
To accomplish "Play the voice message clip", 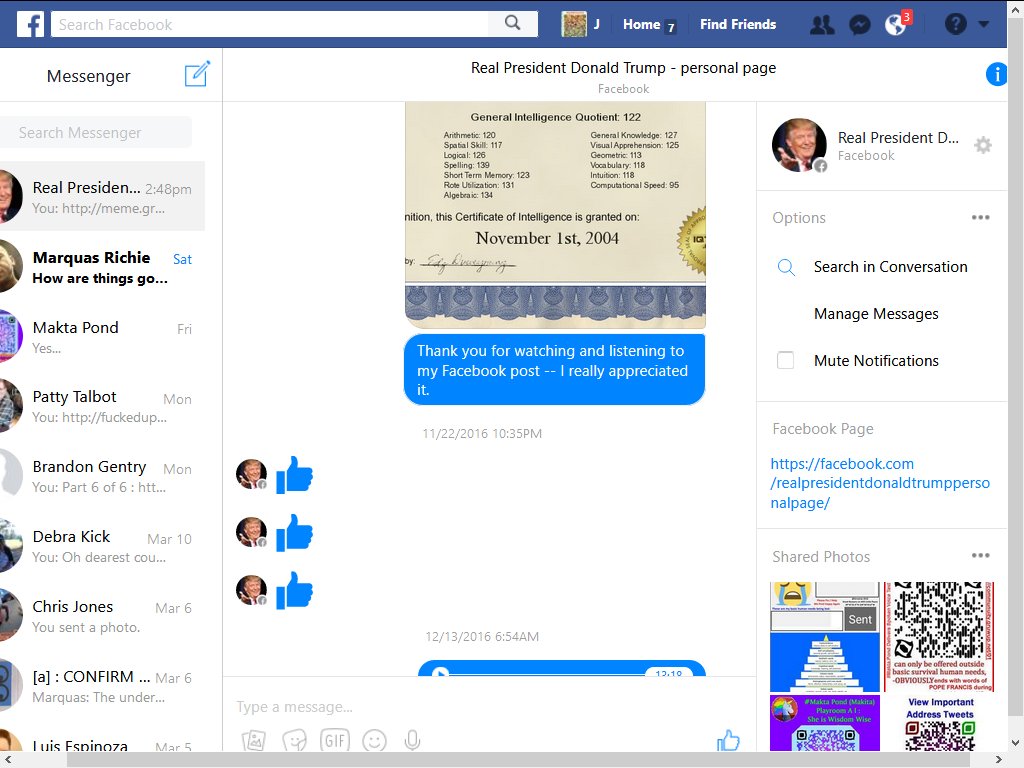I will [x=440, y=672].
